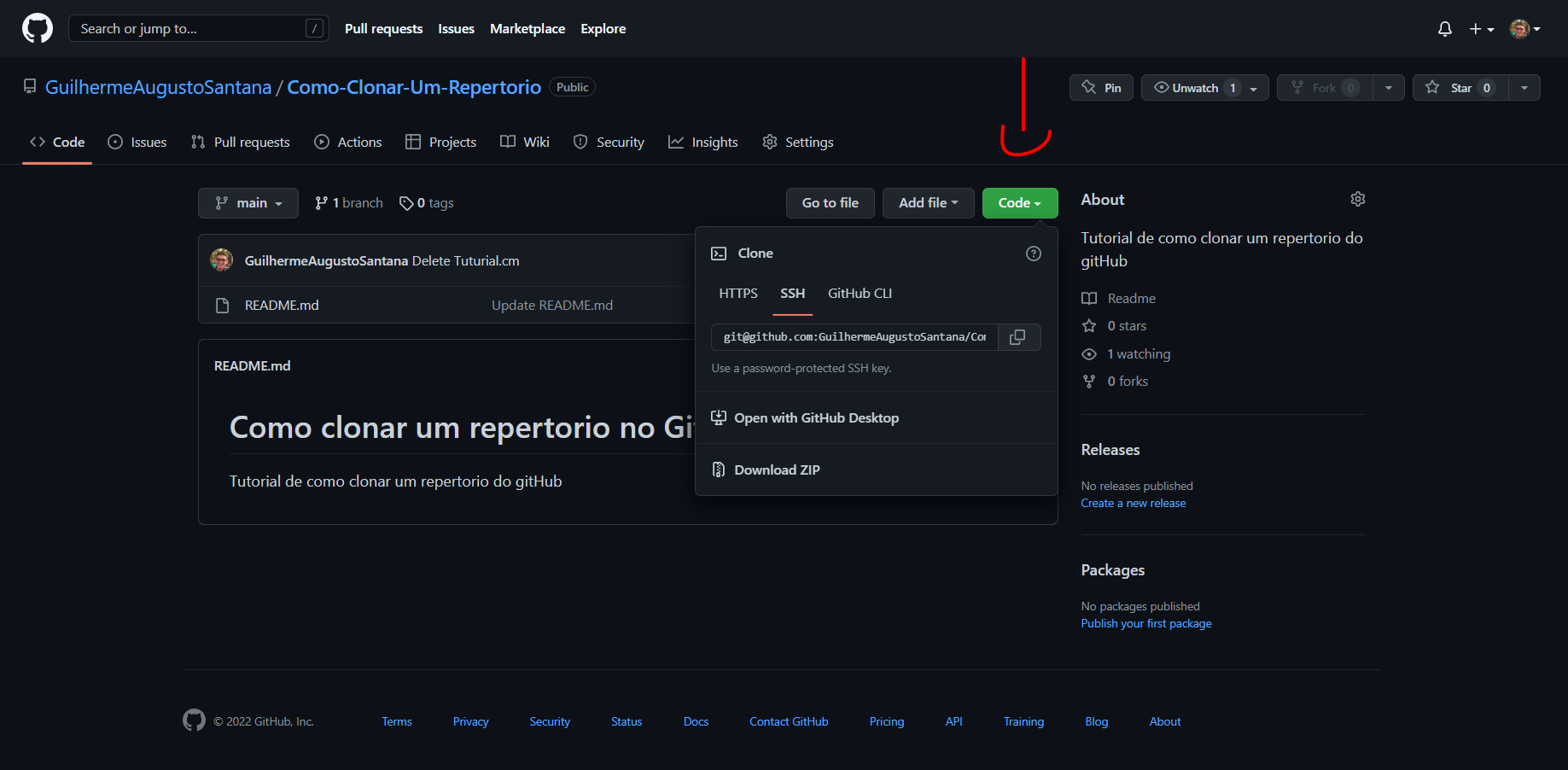Screen dimensions: 1568x770
Task: Open the Add file dropdown
Action: click(x=928, y=202)
